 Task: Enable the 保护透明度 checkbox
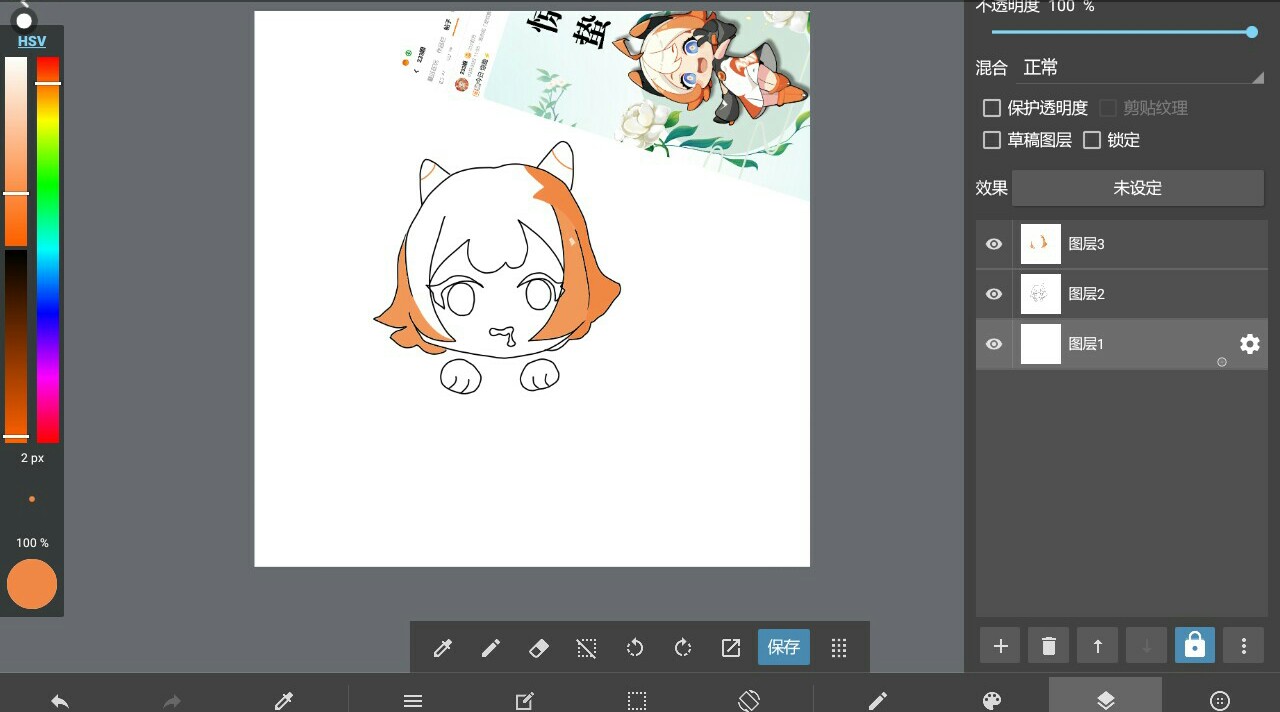(992, 108)
